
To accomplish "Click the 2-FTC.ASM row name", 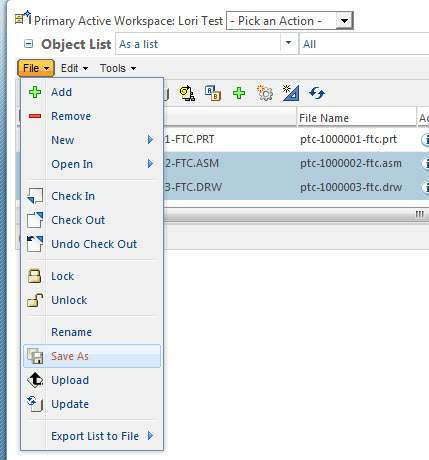I will (x=192, y=163).
